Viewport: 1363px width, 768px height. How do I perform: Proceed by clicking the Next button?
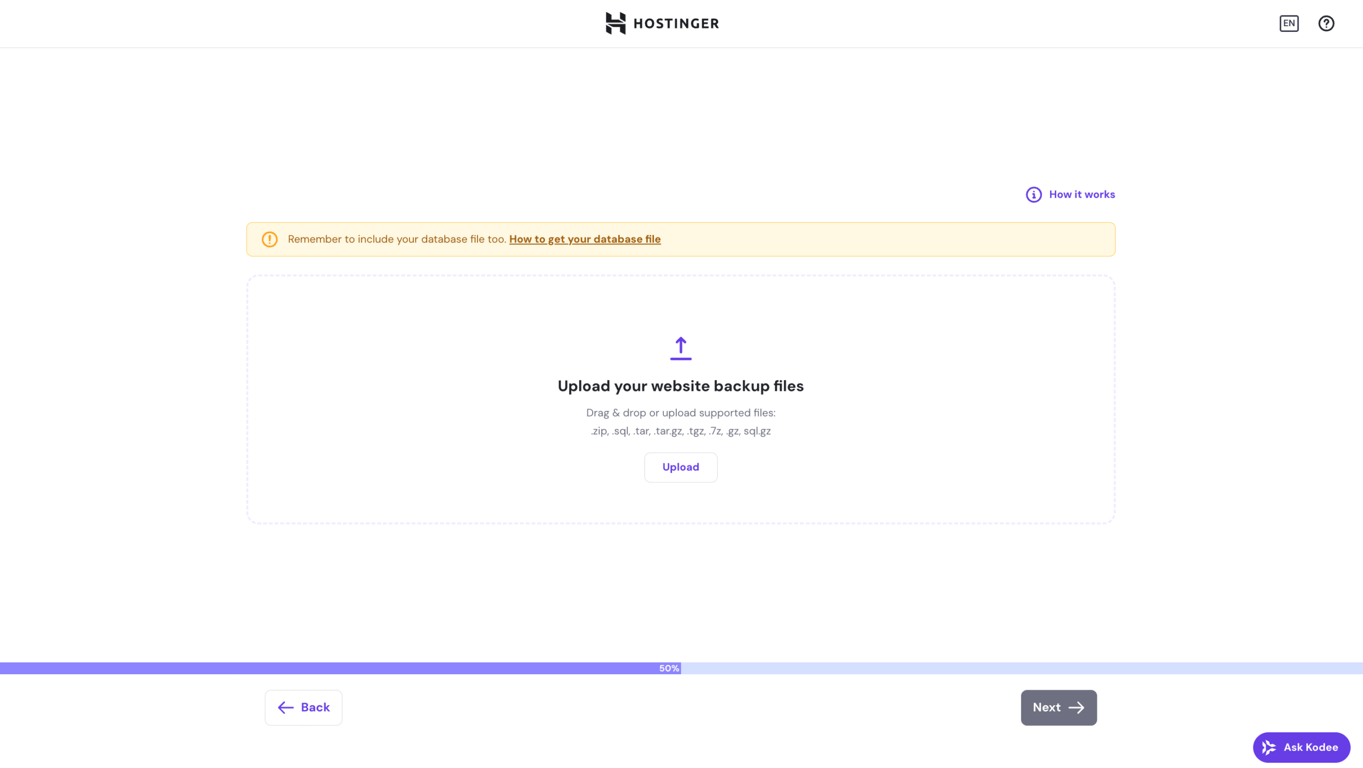tap(1058, 707)
